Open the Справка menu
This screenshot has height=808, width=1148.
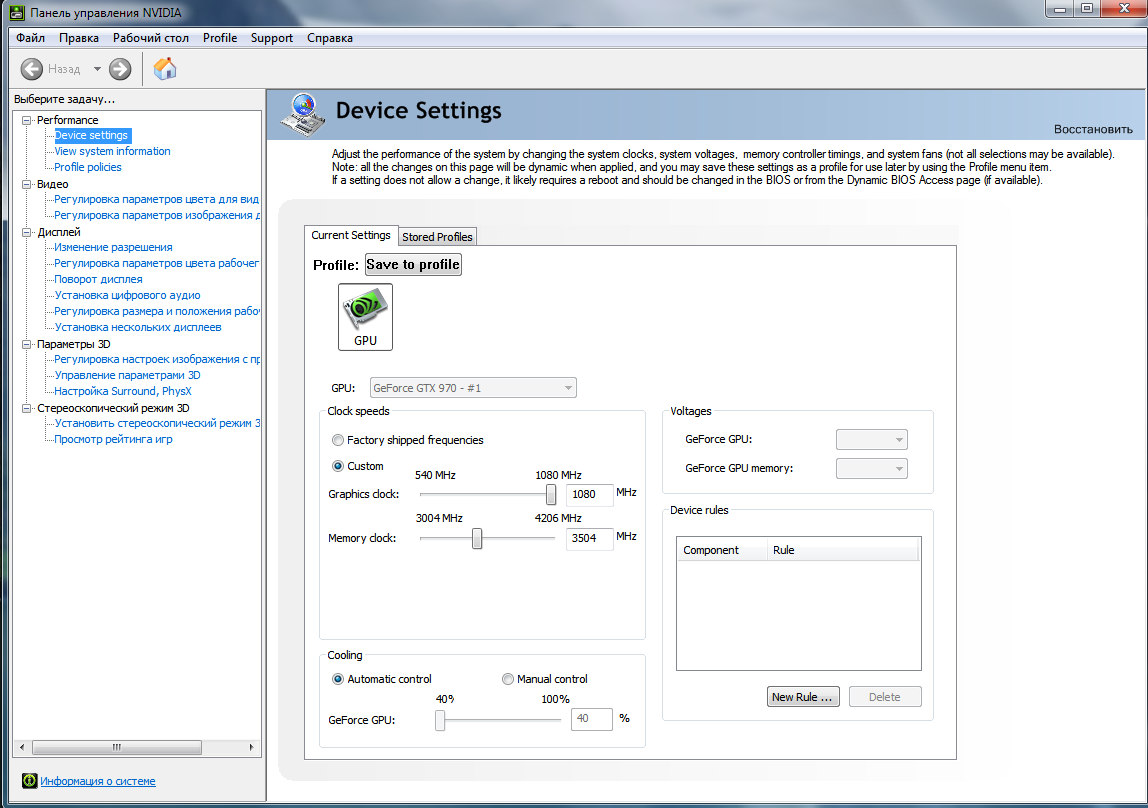(330, 38)
